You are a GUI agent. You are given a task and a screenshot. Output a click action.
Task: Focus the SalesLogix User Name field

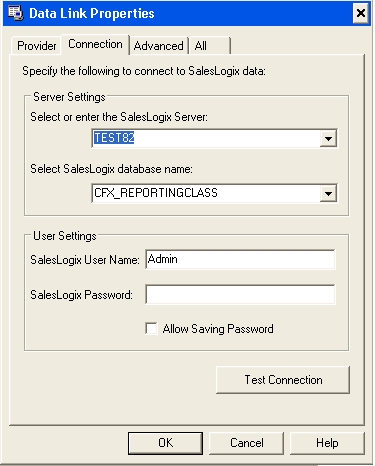click(x=240, y=259)
